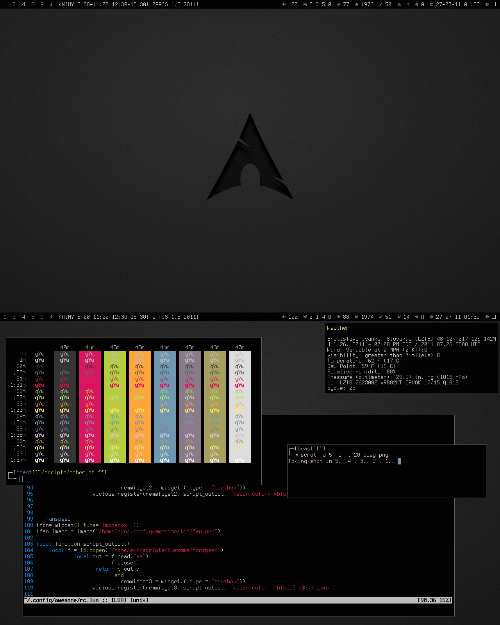This screenshot has width=500, height=625.
Task: Click the layout indicator icon in the top monitor's bar
Action: tap(495, 4)
